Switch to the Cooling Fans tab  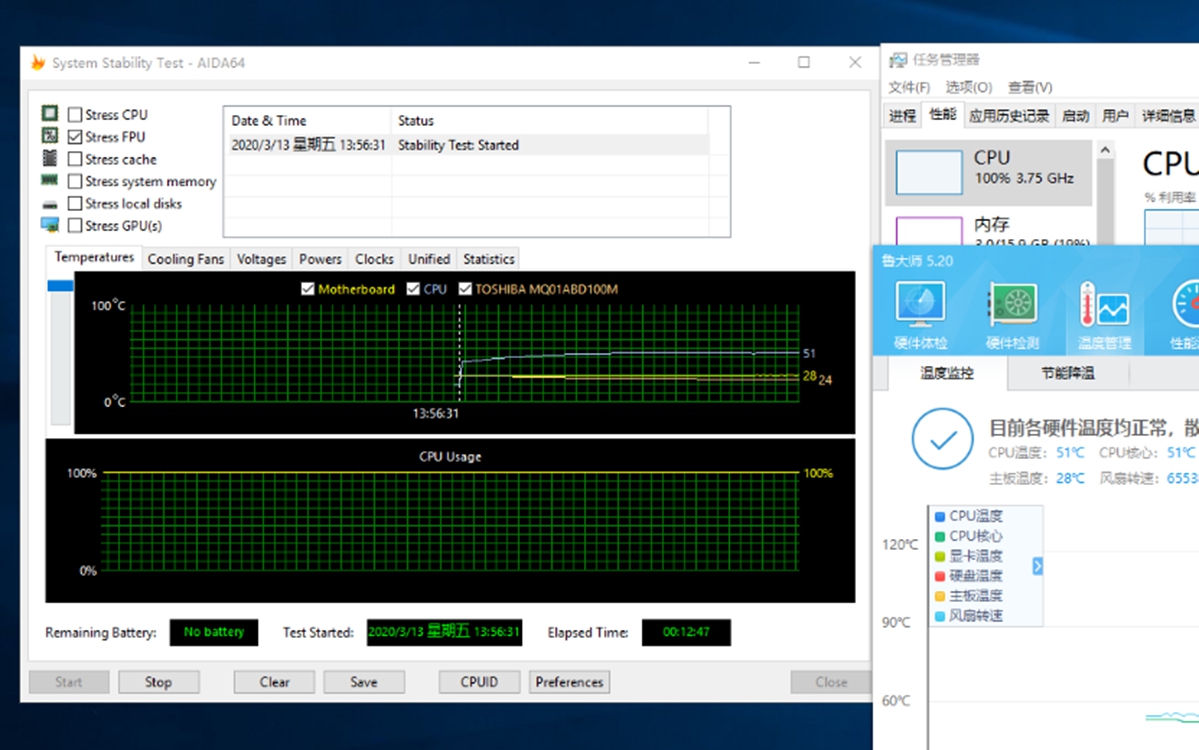coord(185,259)
